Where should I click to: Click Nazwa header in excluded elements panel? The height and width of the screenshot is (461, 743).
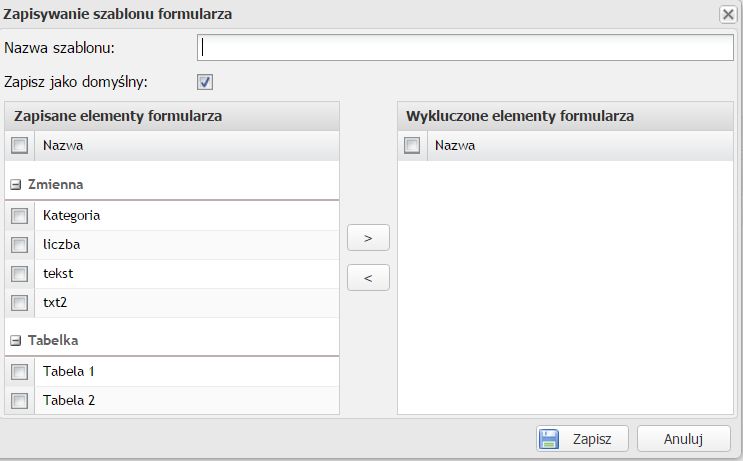[455, 146]
